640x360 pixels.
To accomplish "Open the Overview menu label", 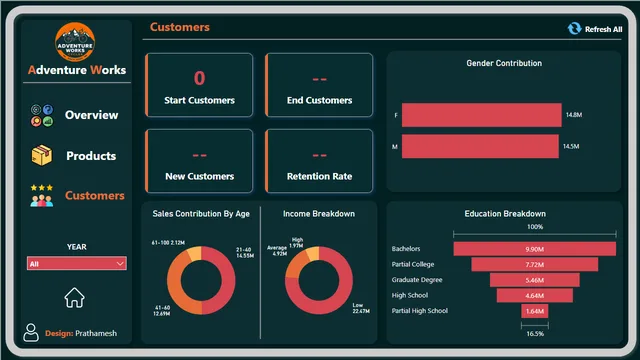I will (91, 115).
